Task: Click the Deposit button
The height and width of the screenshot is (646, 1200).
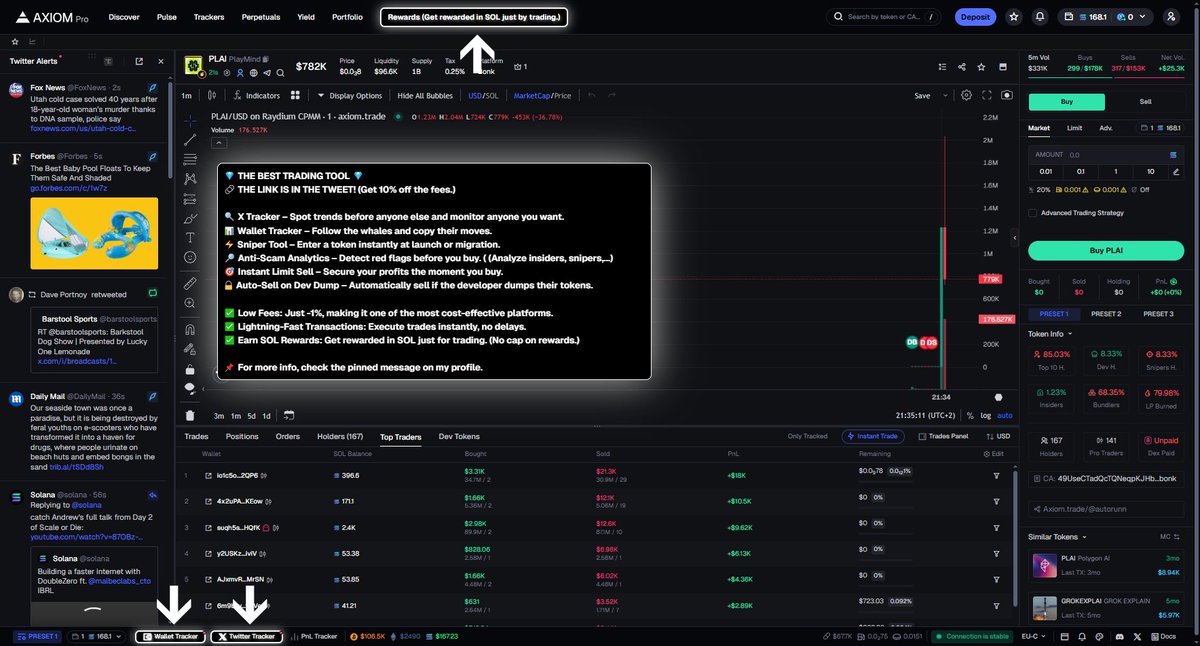Action: click(974, 17)
